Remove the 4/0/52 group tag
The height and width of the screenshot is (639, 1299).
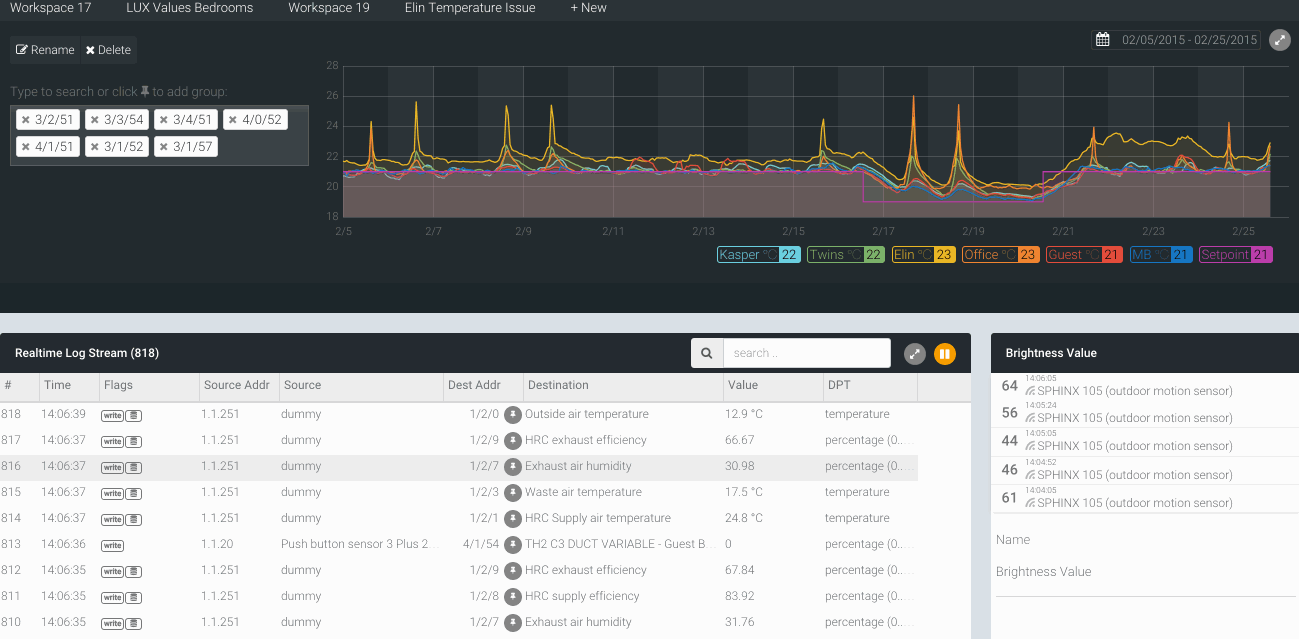pos(233,120)
